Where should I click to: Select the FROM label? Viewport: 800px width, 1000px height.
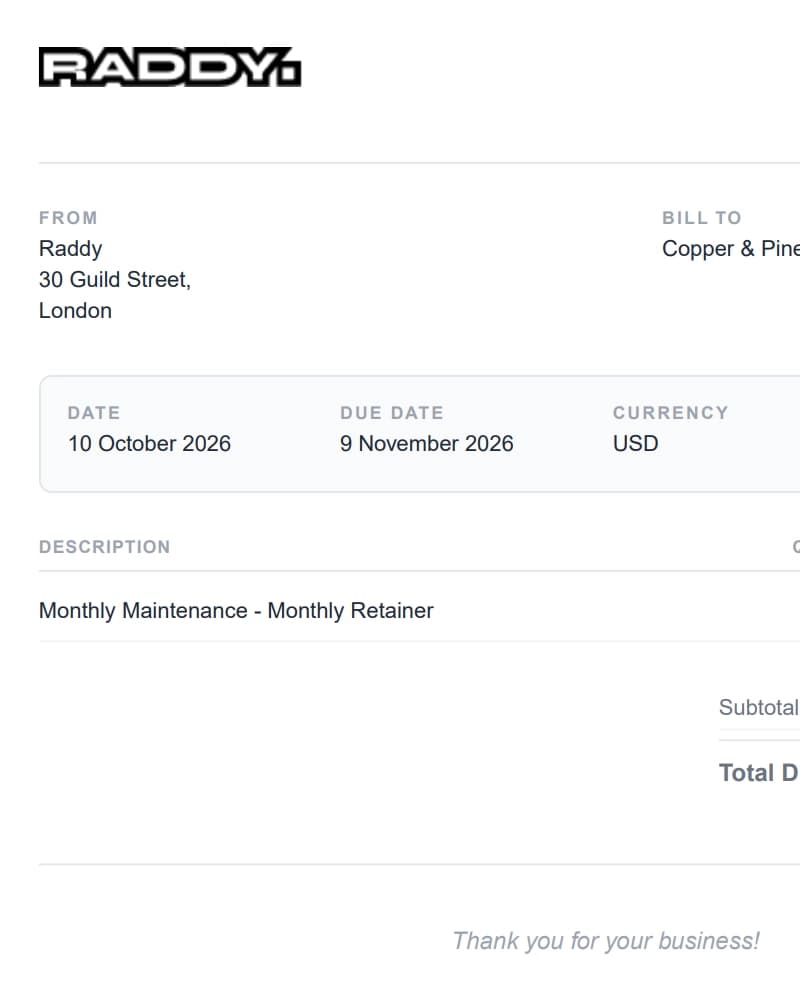pos(68,218)
